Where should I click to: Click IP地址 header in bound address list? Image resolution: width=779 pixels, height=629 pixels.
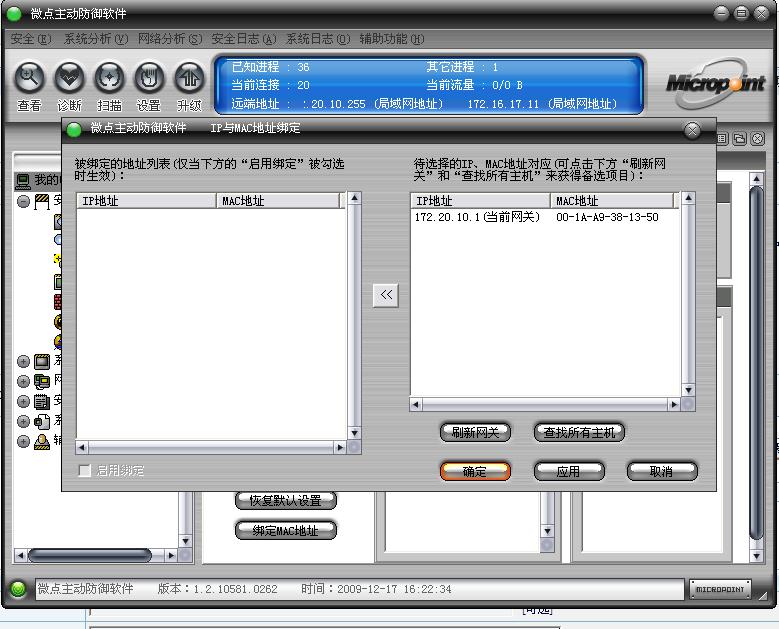(x=147, y=201)
